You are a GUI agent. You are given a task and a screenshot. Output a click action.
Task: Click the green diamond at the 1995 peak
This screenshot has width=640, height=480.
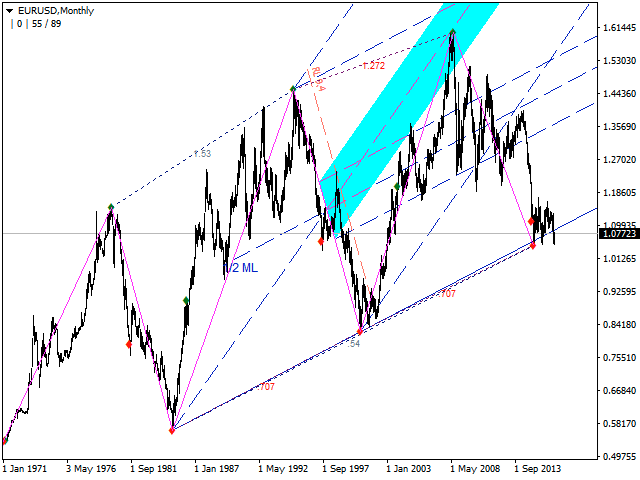tap(293, 89)
